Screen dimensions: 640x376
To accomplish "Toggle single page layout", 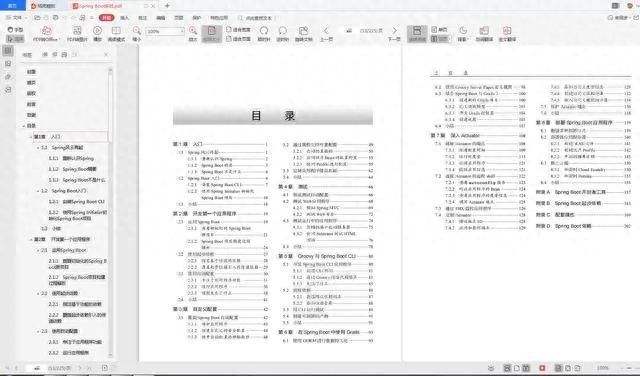I will point(439,30).
